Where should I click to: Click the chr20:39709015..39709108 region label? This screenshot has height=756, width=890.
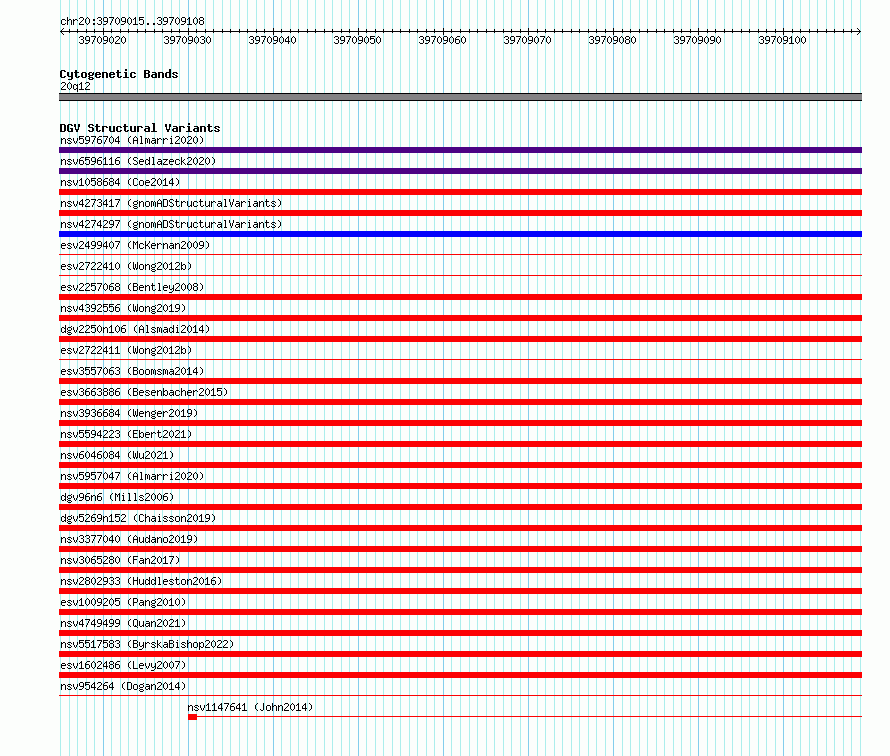click(132, 21)
